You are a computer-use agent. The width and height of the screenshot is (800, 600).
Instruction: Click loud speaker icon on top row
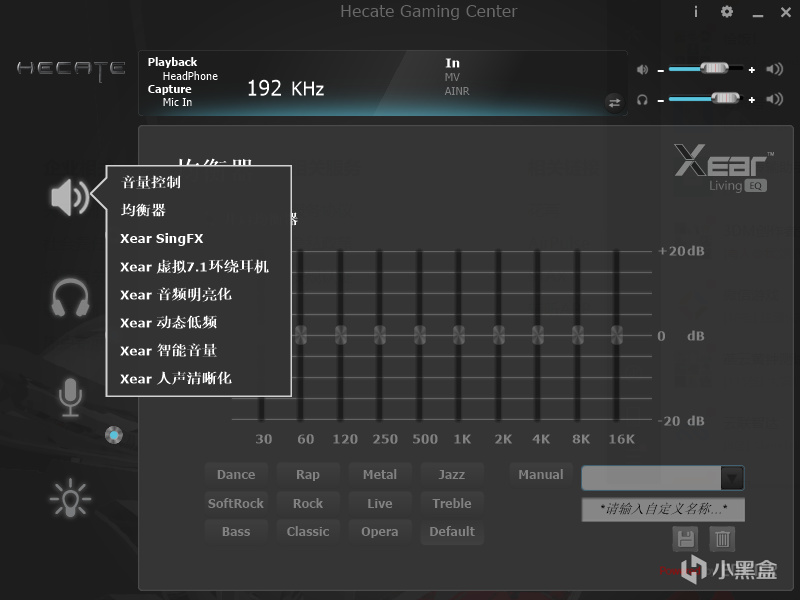point(774,69)
